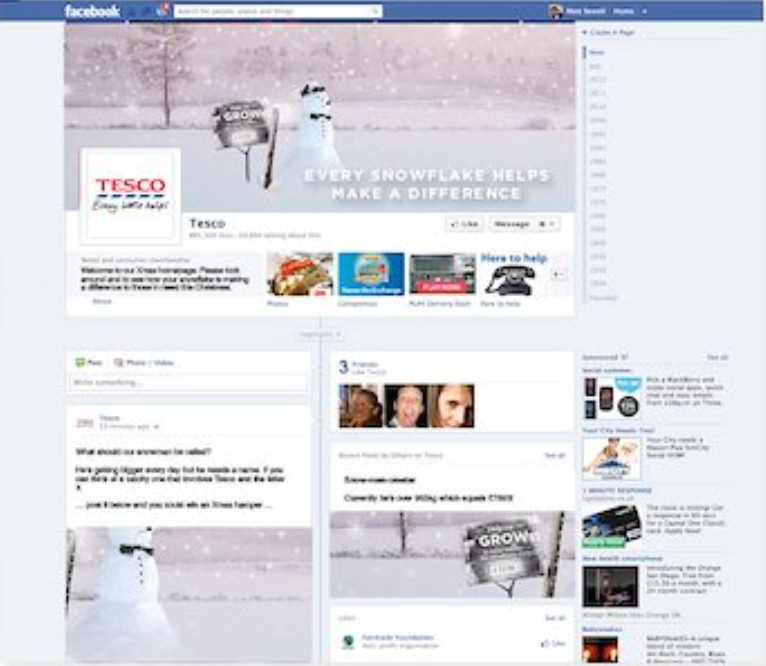Open the Photos app thumbnail
Viewport: 766px width, 666px height.
click(x=300, y=274)
